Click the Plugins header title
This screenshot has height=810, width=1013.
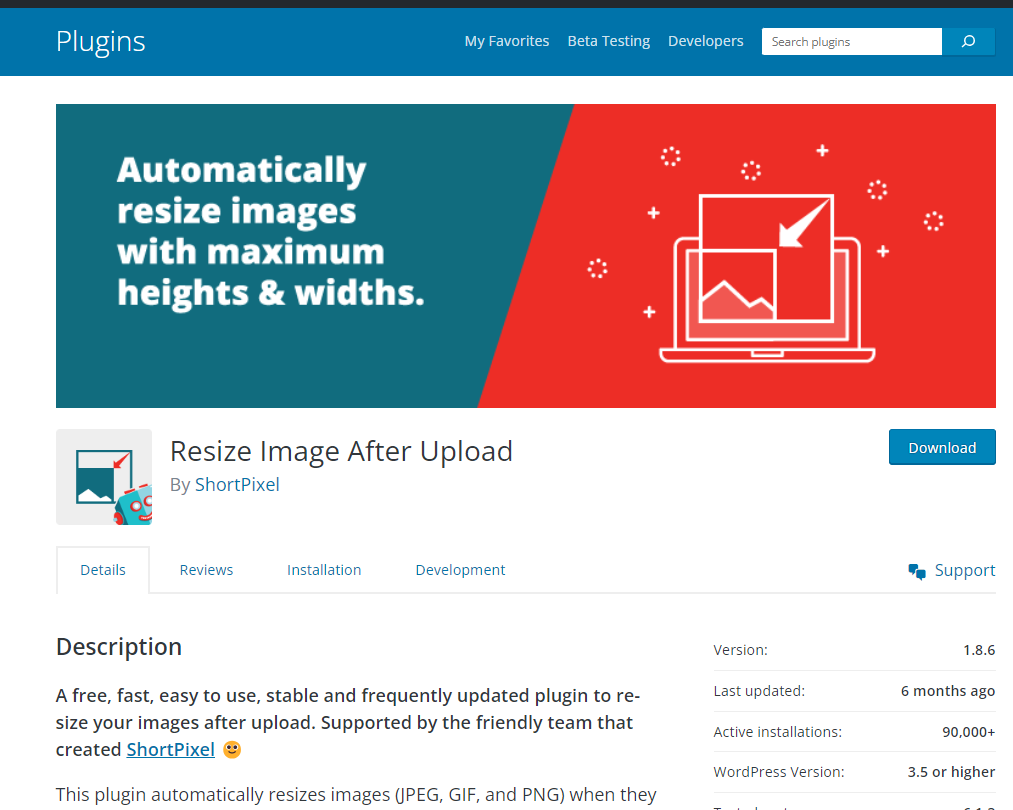[x=101, y=41]
